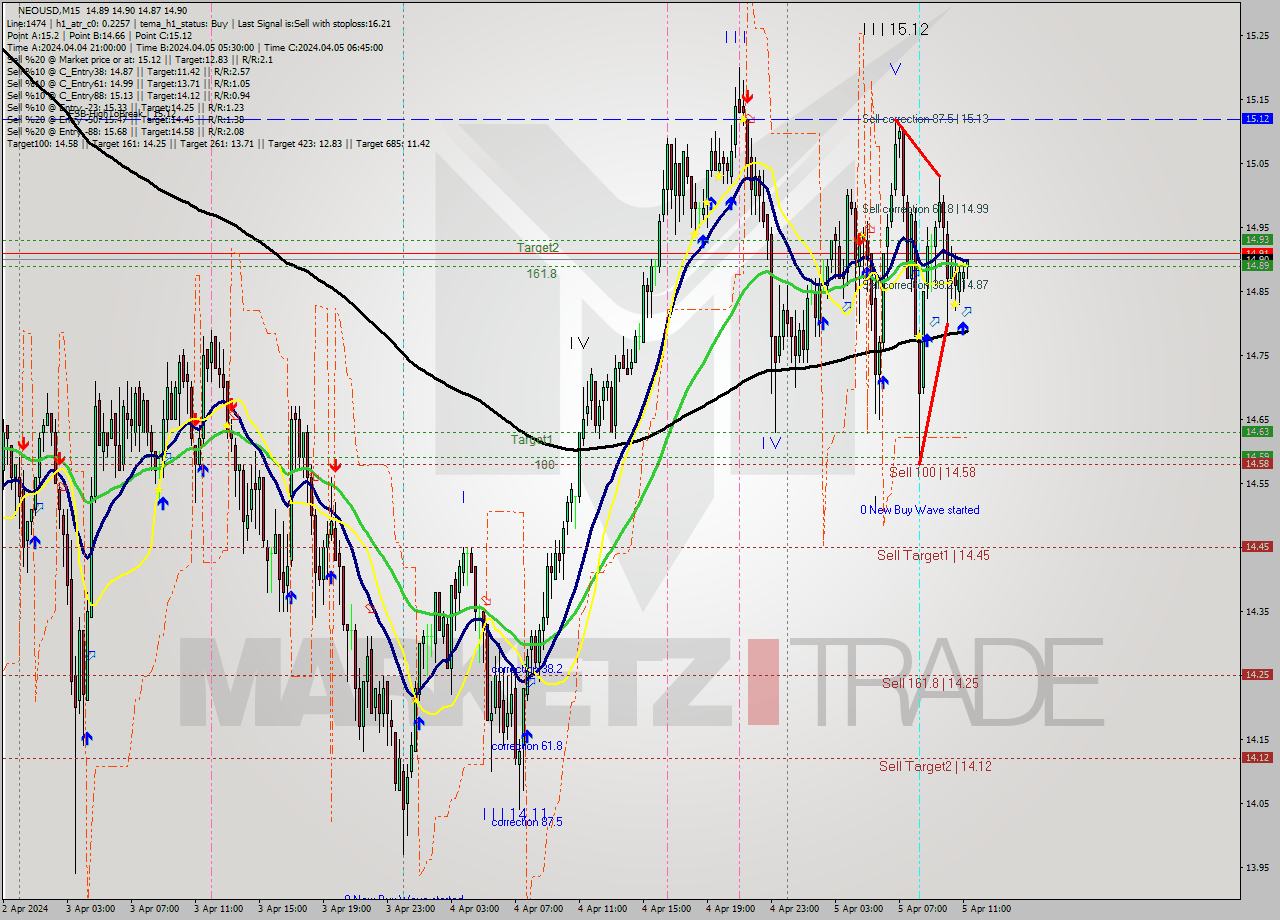The image size is (1280, 920).
Task: Click the blue 15.12 price tag on axis
Action: tap(1256, 118)
